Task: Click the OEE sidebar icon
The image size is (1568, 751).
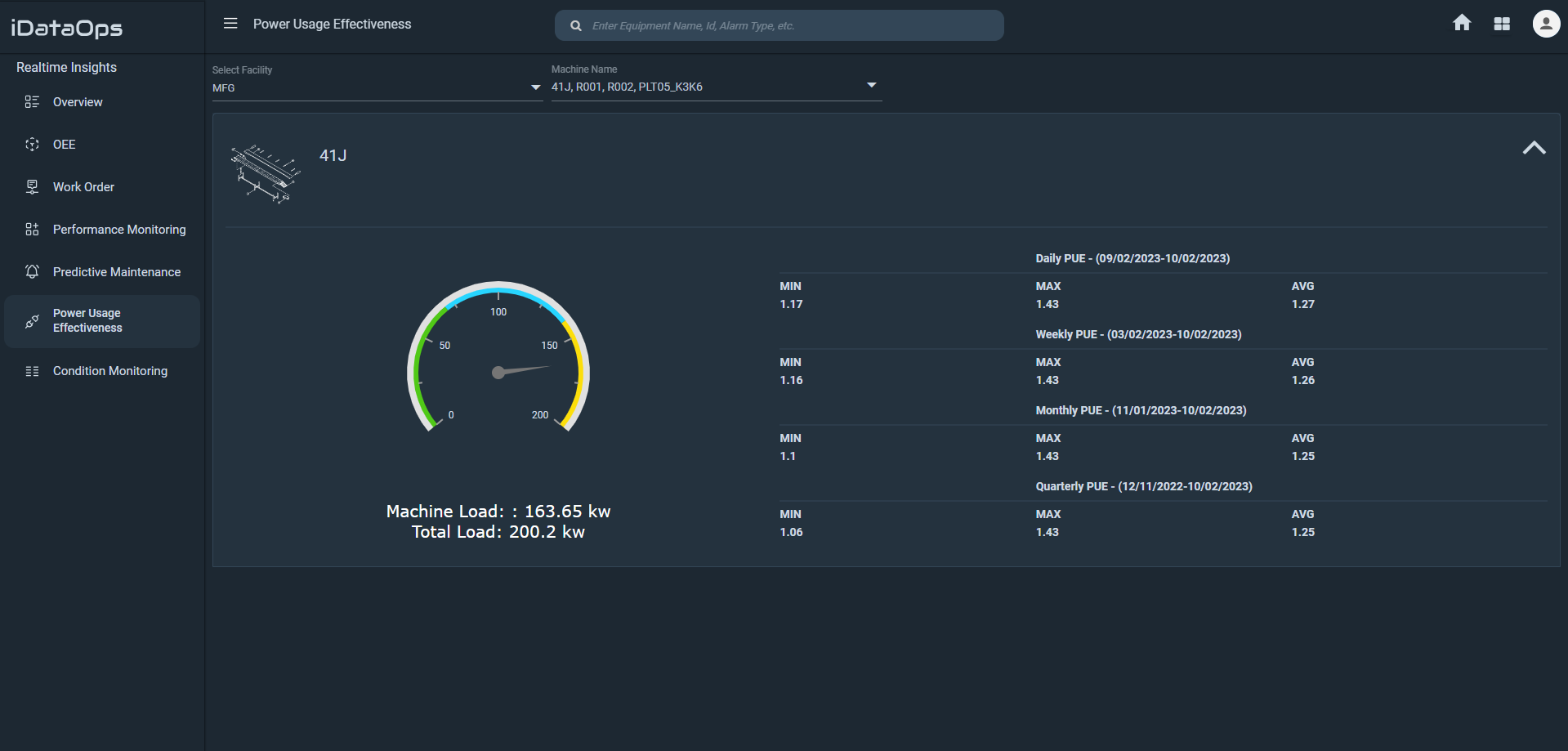Action: tap(32, 144)
